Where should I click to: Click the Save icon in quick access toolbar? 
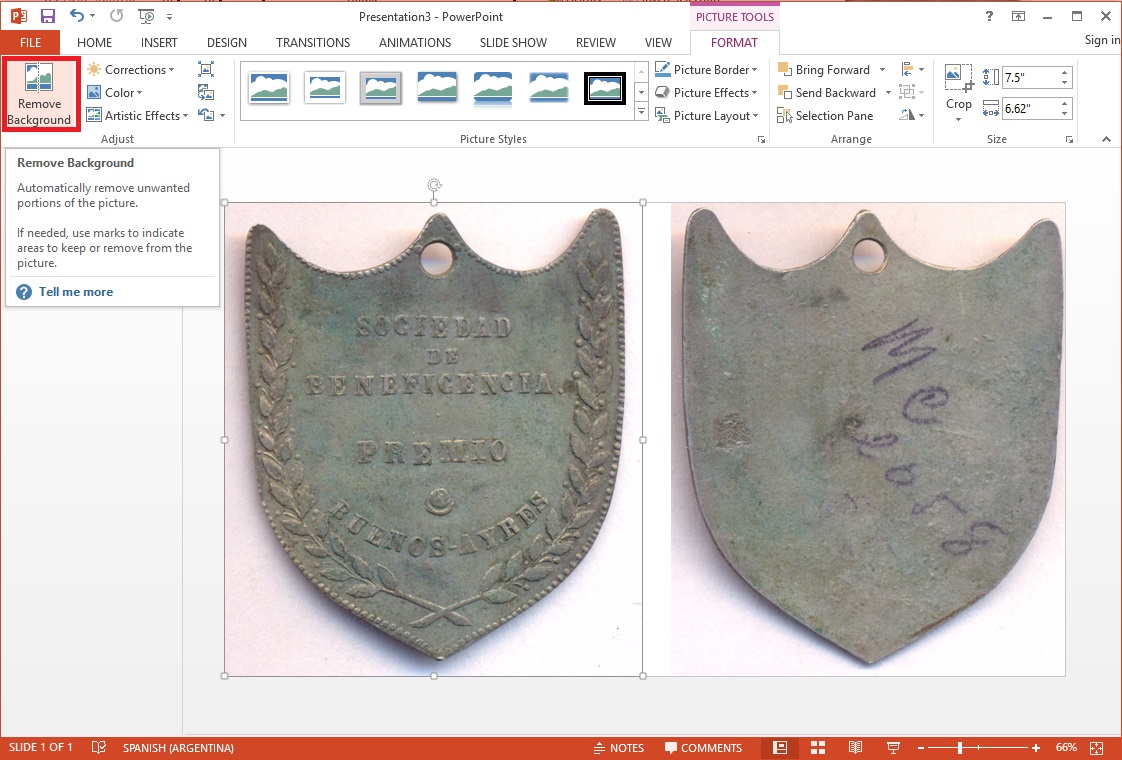point(47,16)
